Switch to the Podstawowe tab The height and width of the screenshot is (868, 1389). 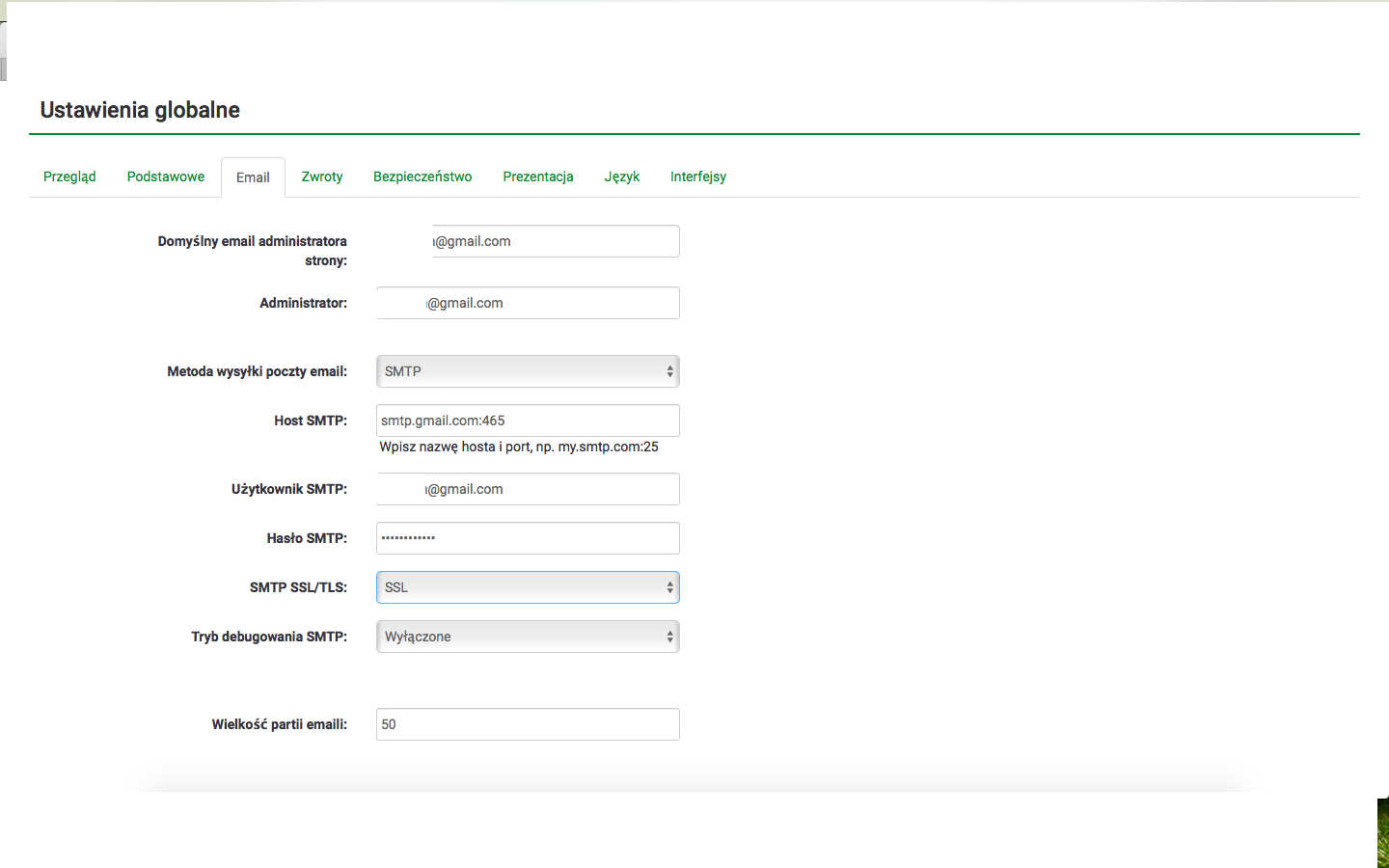(x=166, y=176)
